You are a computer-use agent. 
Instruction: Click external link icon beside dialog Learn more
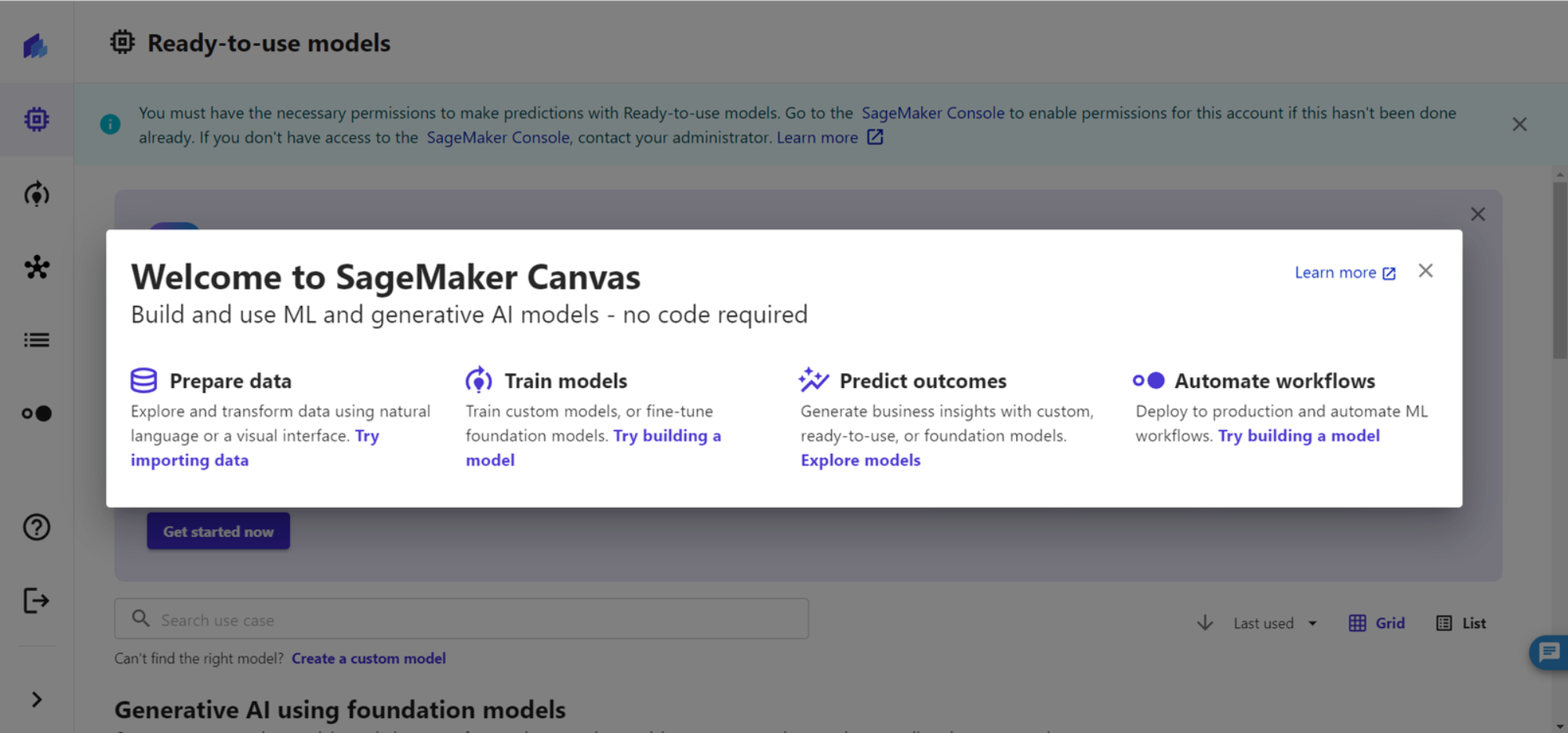[1389, 273]
